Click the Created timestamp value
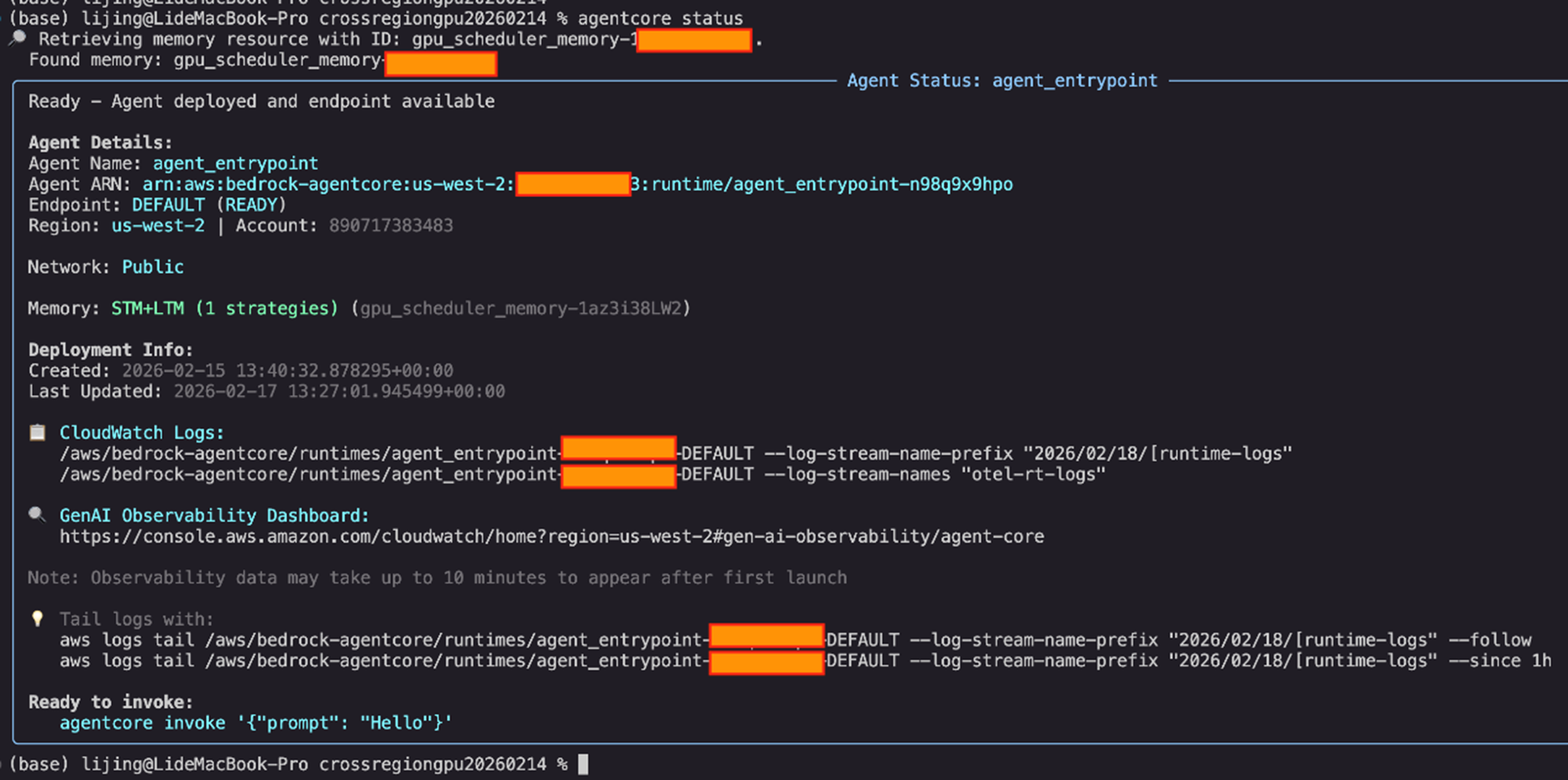Viewport: 1568px width, 780px height. pyautogui.click(x=287, y=370)
